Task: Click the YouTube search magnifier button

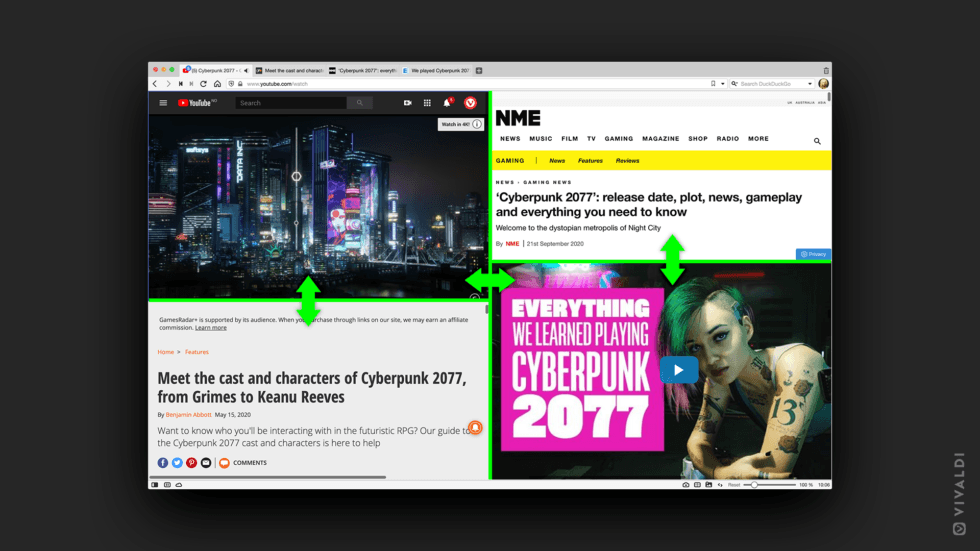Action: [x=359, y=103]
